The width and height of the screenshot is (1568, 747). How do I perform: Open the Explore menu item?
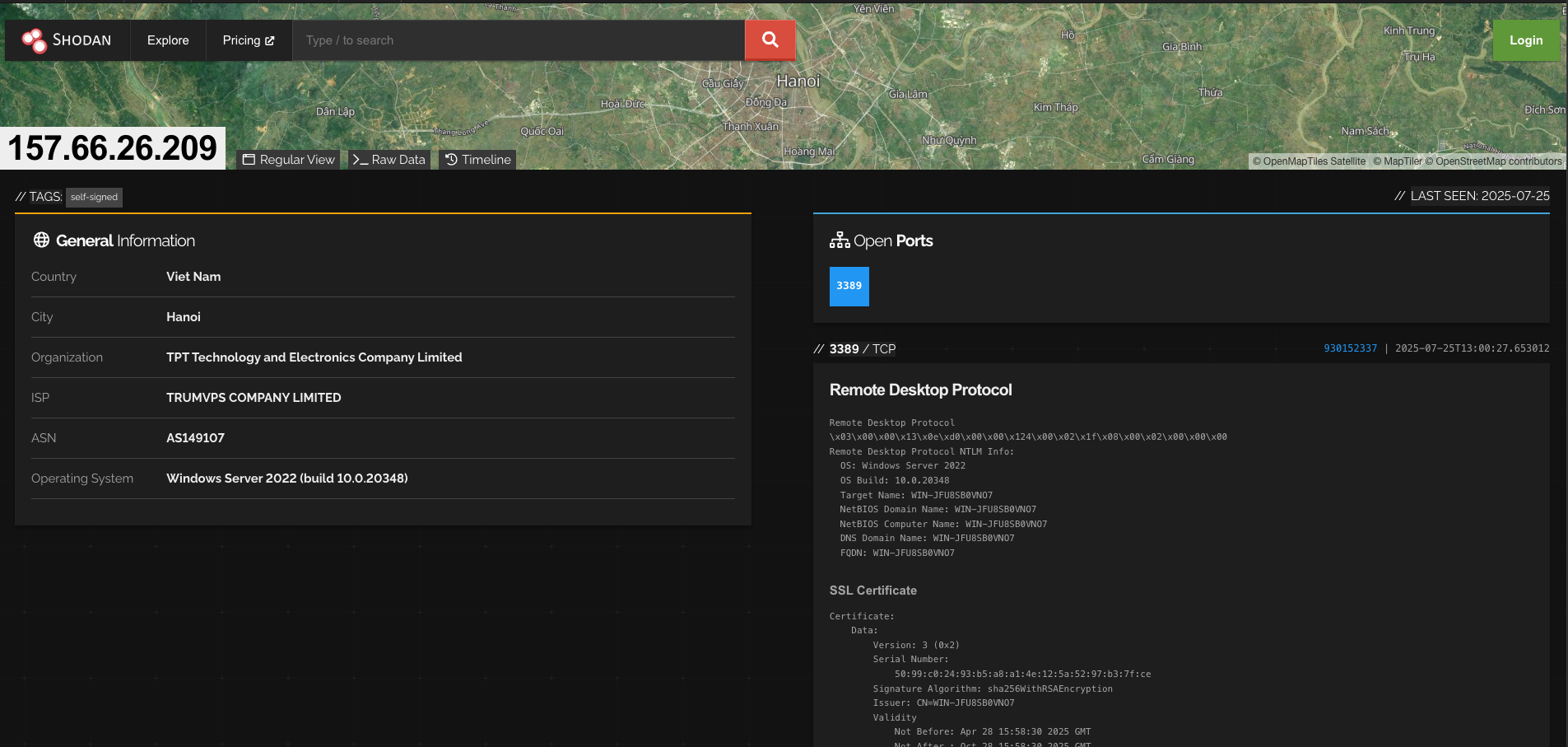(x=168, y=40)
